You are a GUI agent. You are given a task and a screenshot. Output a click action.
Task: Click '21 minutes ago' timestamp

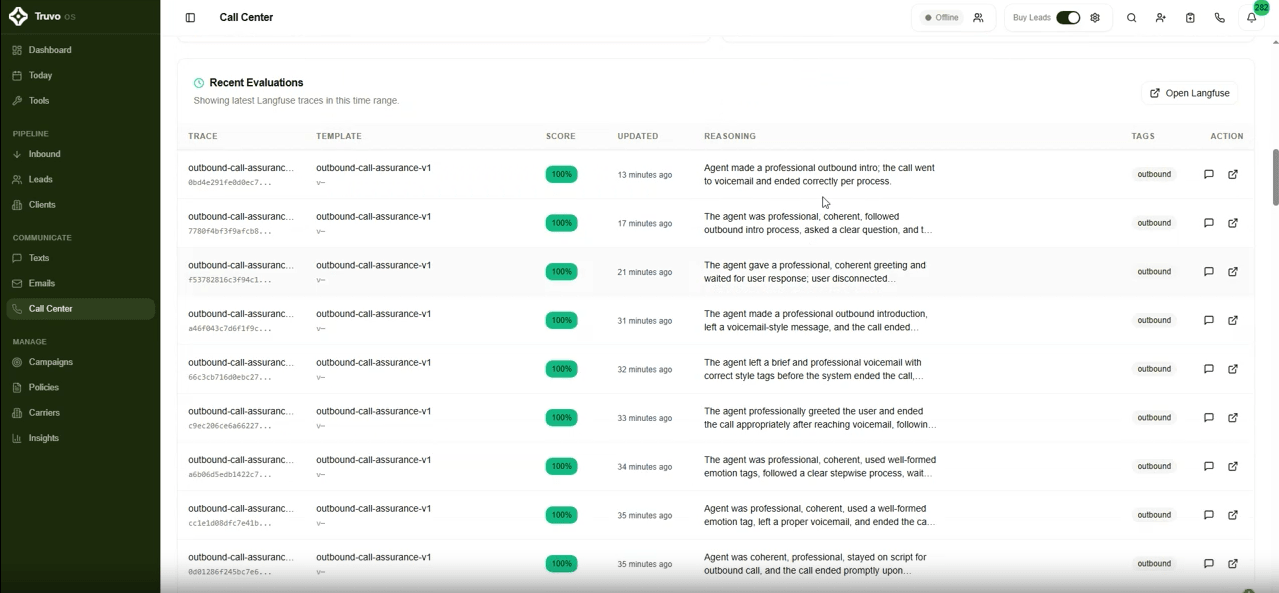[x=645, y=272]
